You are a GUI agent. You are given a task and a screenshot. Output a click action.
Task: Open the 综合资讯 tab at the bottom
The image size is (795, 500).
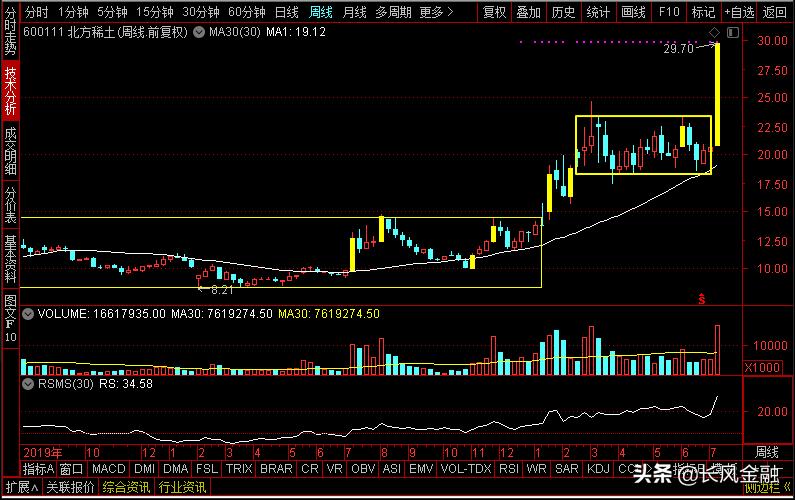point(126,487)
